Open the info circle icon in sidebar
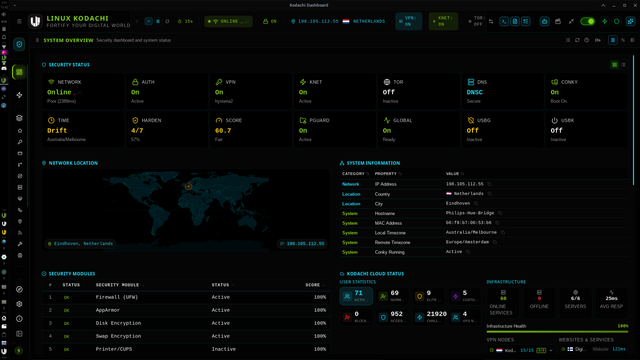The width and height of the screenshot is (640, 360). point(19,319)
